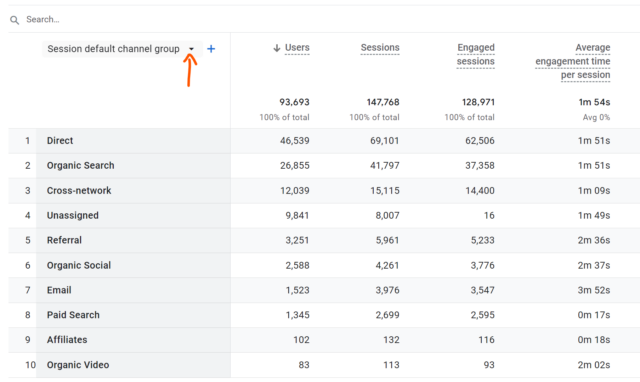Click Direct users value 46,539
The height and width of the screenshot is (382, 640).
point(295,141)
